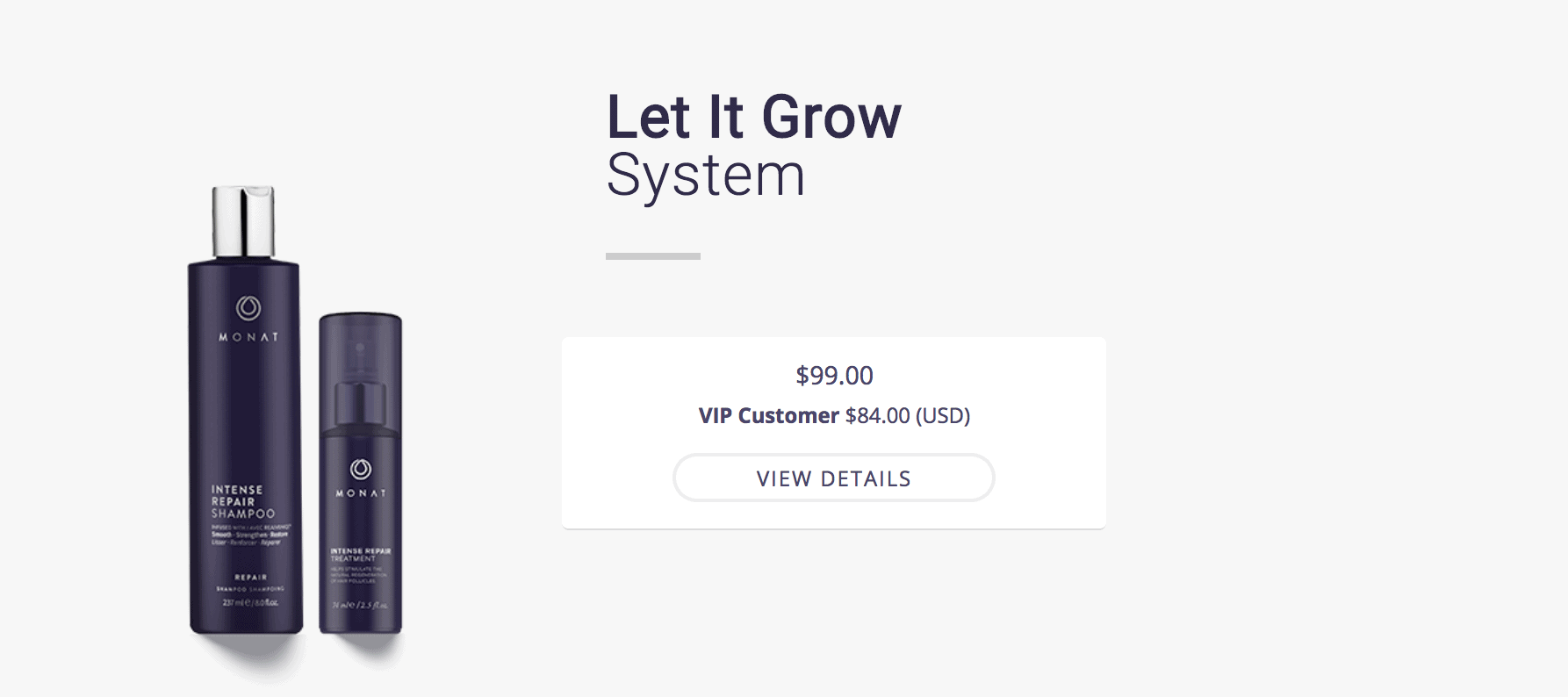Click the bold VIP Customer label
The width and height of the screenshot is (1568, 697).
tap(768, 415)
